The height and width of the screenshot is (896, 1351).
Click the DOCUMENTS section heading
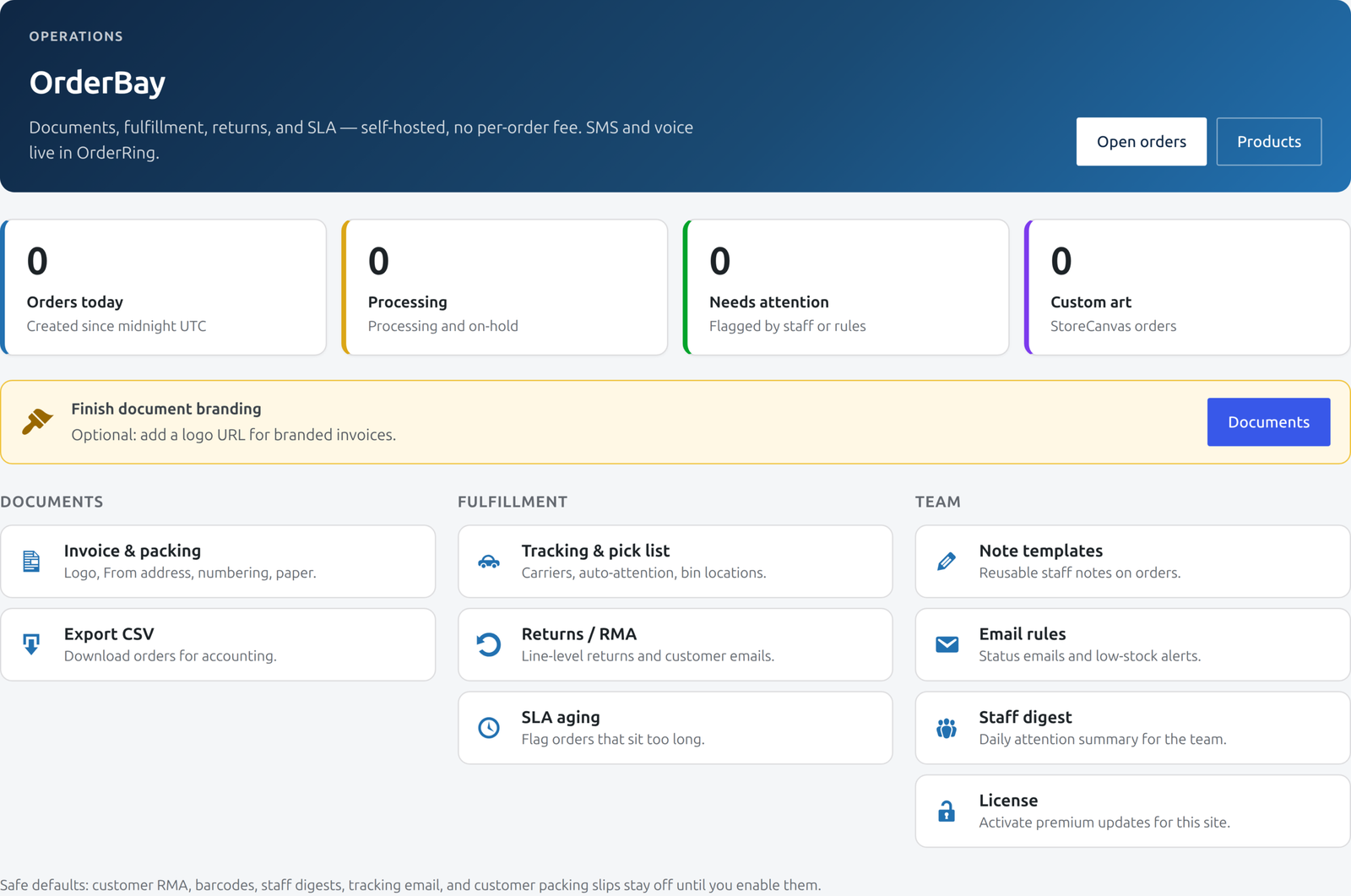pos(52,502)
